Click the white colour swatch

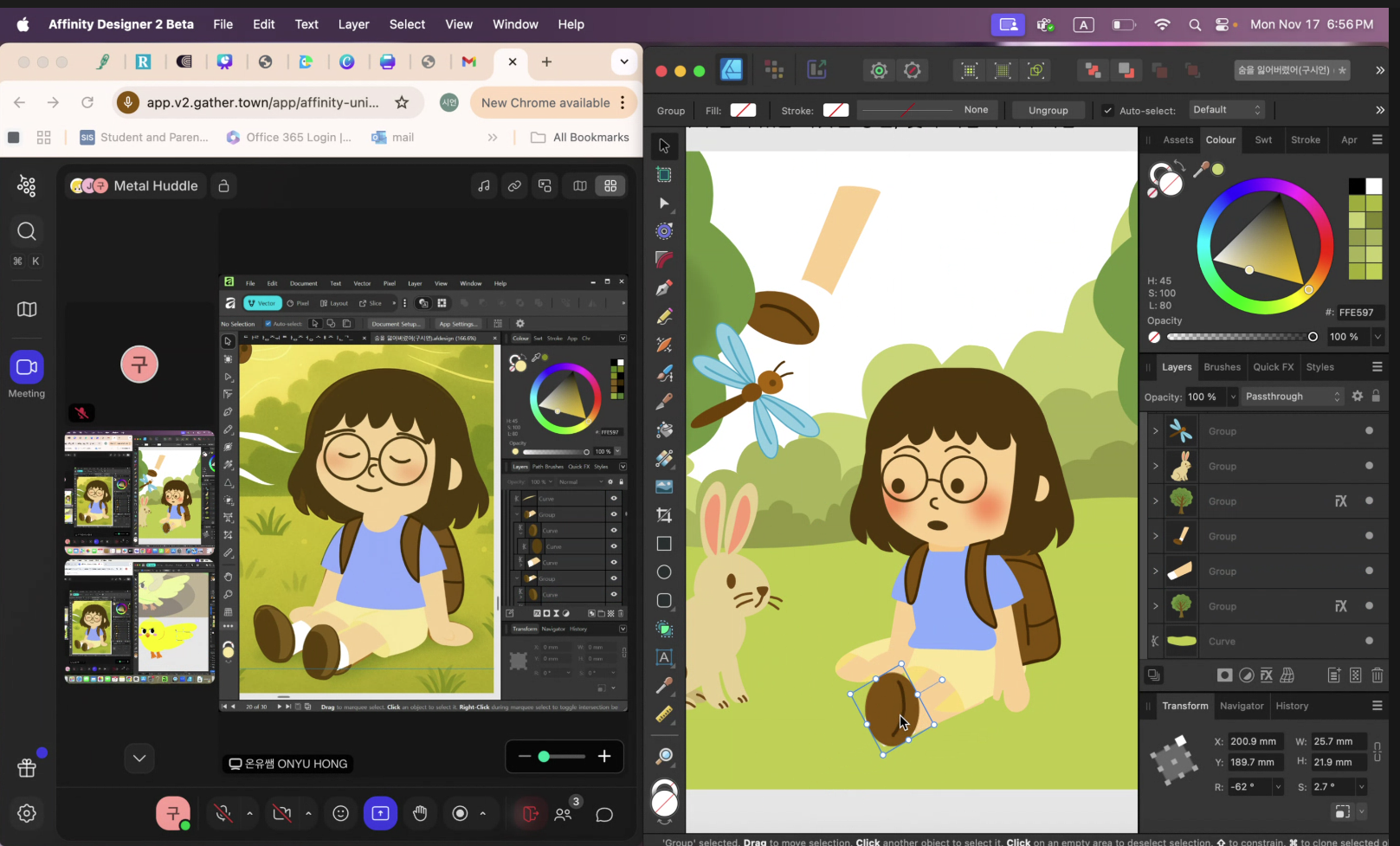[x=1374, y=186]
